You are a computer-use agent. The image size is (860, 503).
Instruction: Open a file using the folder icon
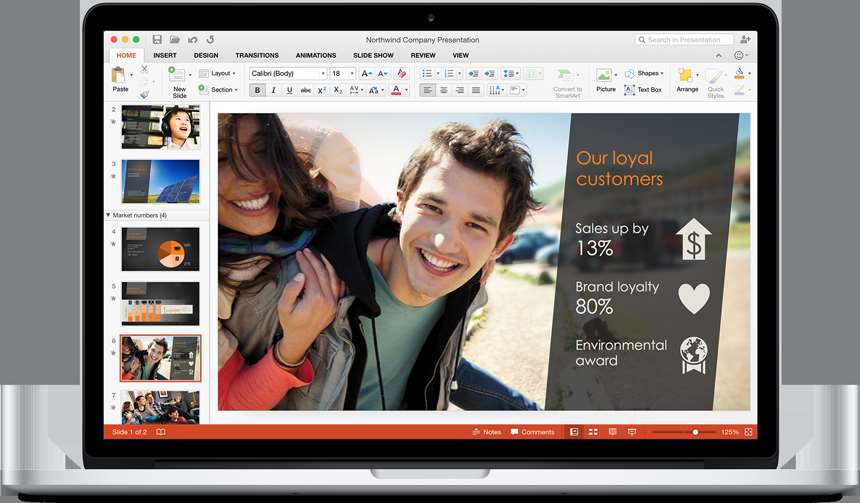pyautogui.click(x=174, y=39)
